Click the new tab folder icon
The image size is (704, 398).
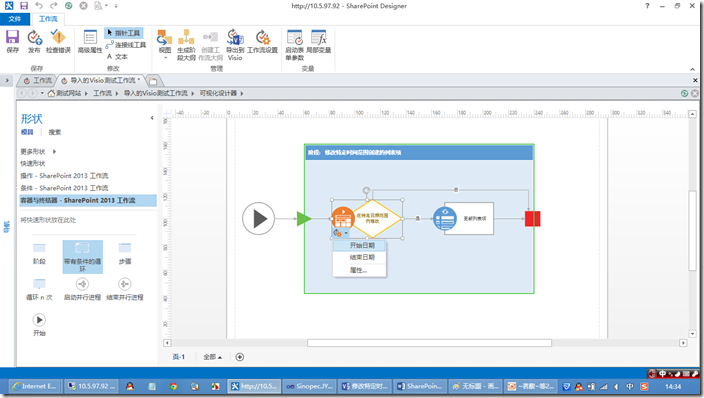153,81
